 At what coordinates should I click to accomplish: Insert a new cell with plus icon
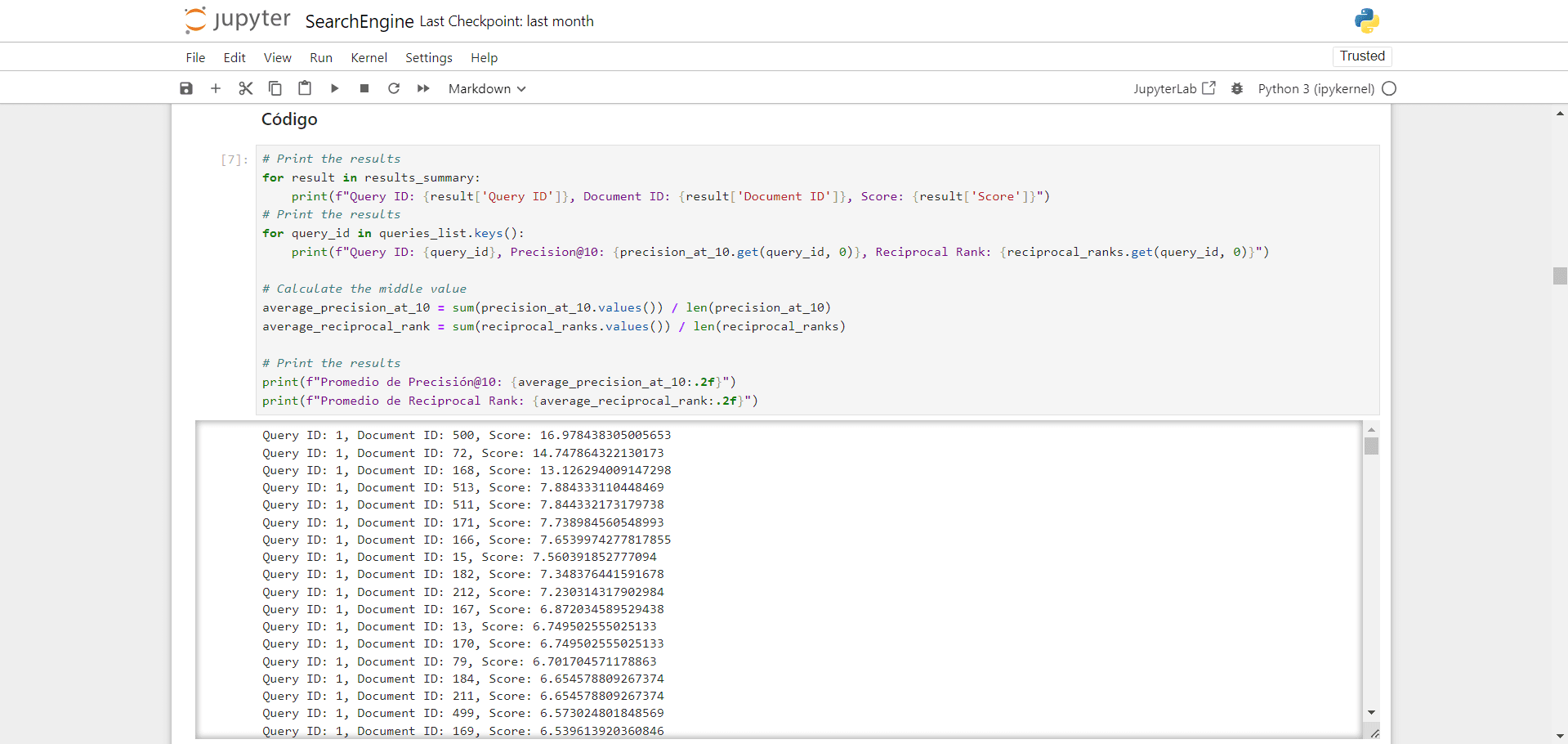click(x=216, y=88)
